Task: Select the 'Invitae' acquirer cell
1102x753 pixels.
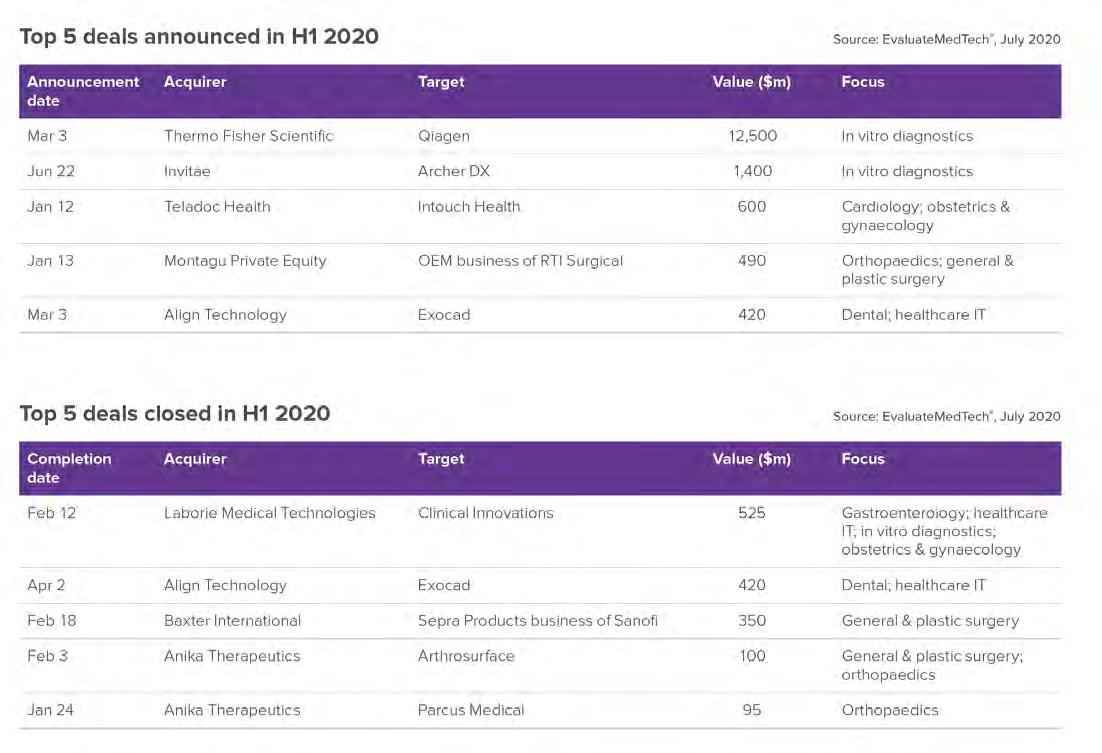Action: (187, 171)
